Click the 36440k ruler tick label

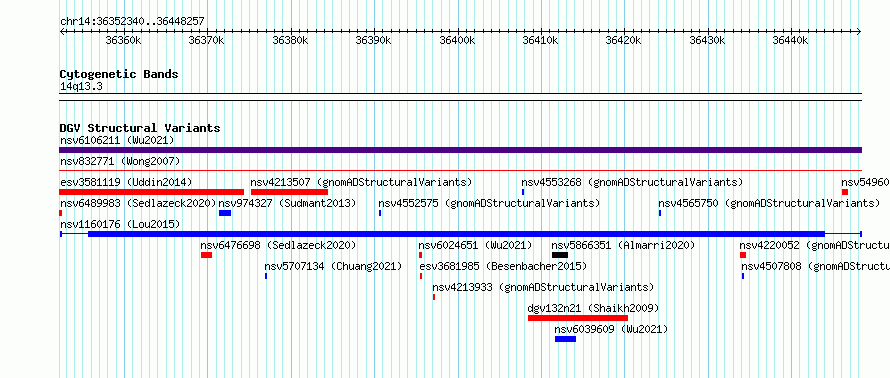(791, 41)
